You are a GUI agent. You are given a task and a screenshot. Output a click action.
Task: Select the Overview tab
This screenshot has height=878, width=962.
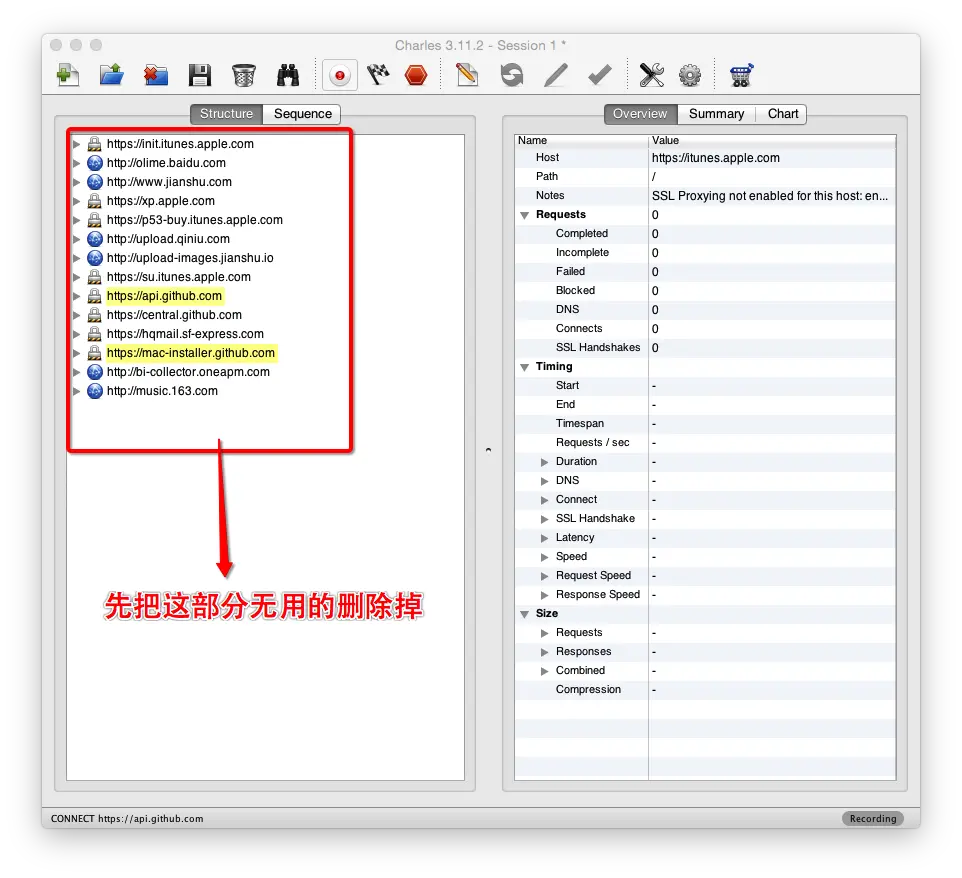[640, 114]
